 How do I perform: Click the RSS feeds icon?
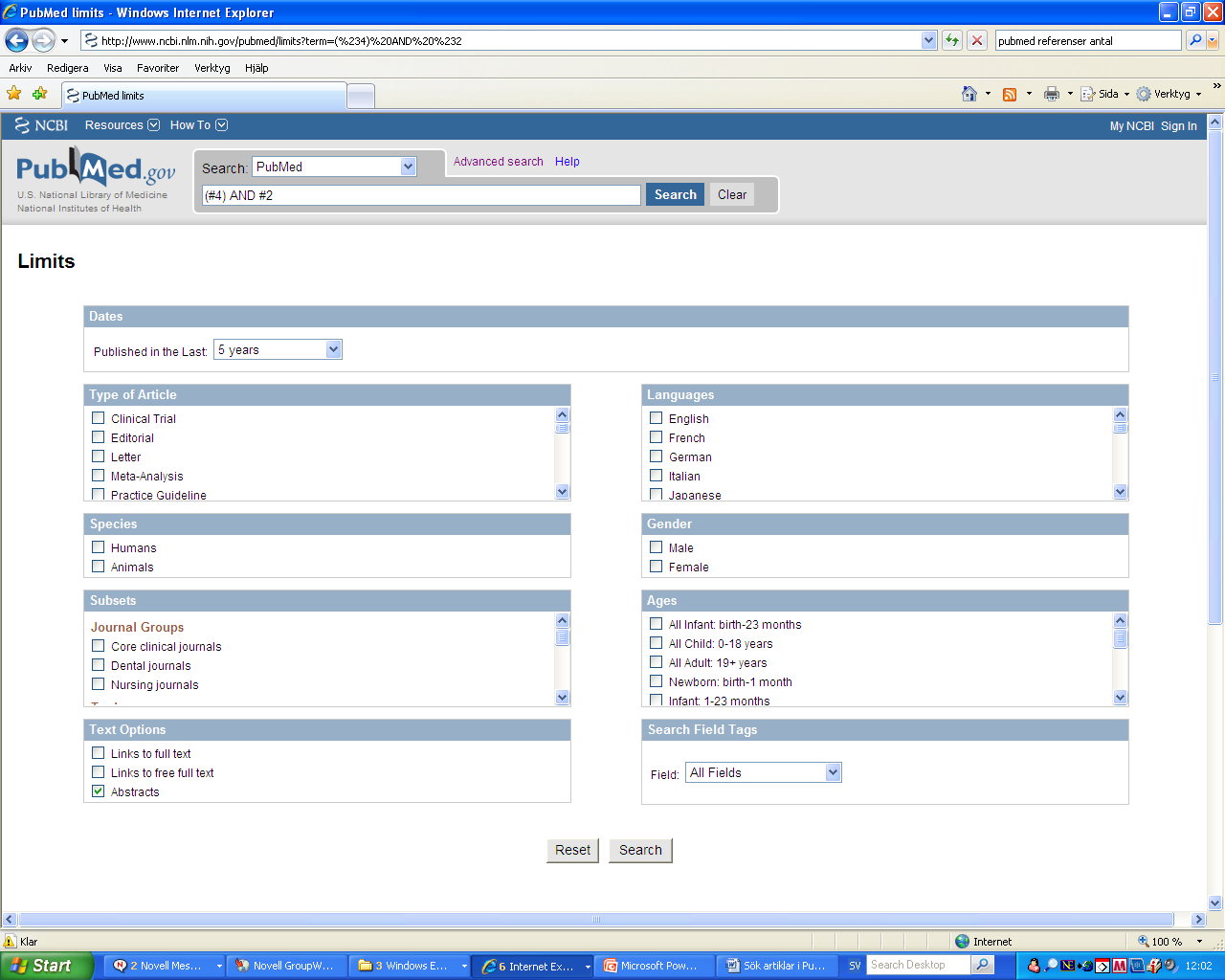coord(1010,94)
